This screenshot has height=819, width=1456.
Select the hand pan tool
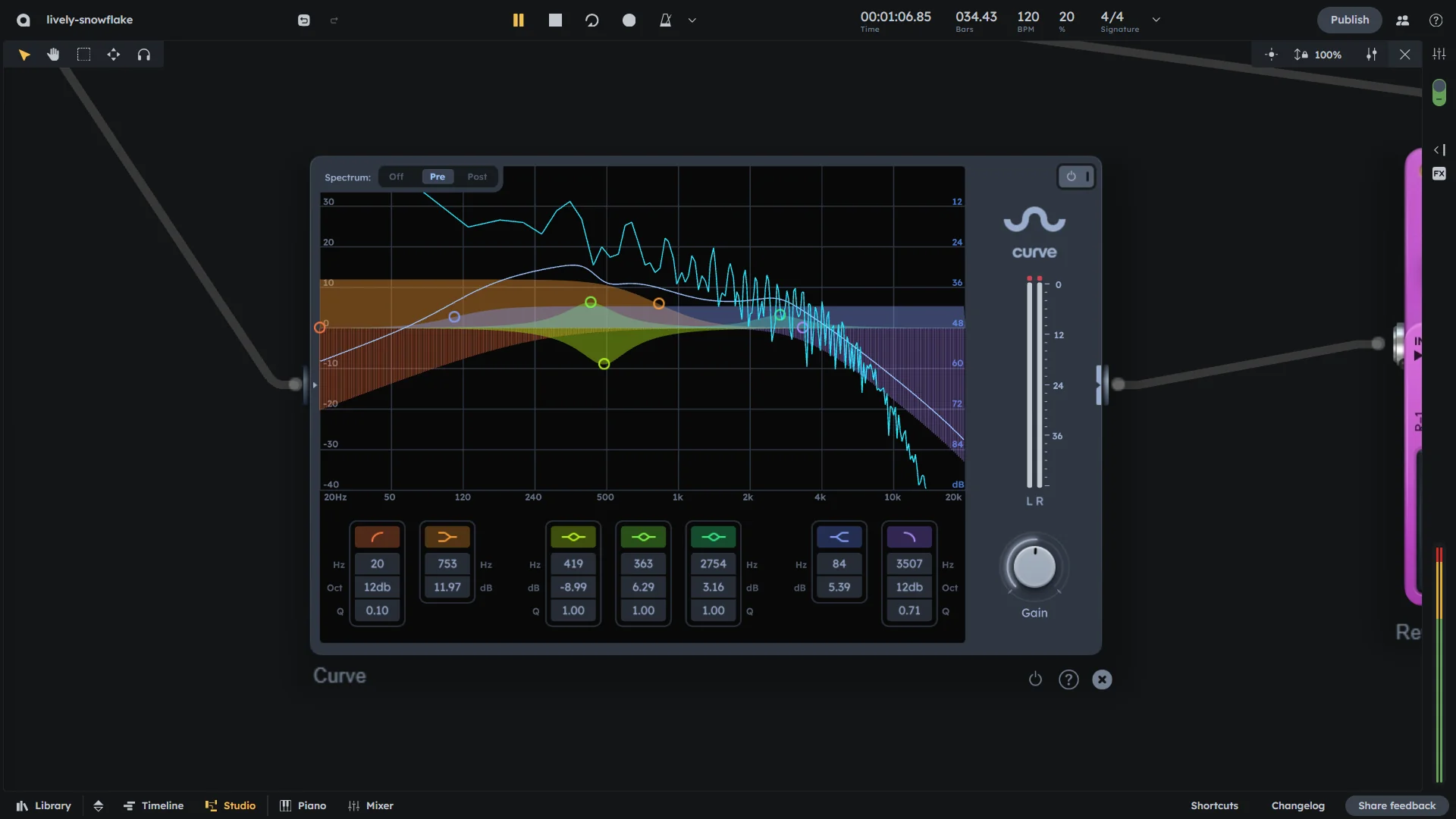pos(53,54)
